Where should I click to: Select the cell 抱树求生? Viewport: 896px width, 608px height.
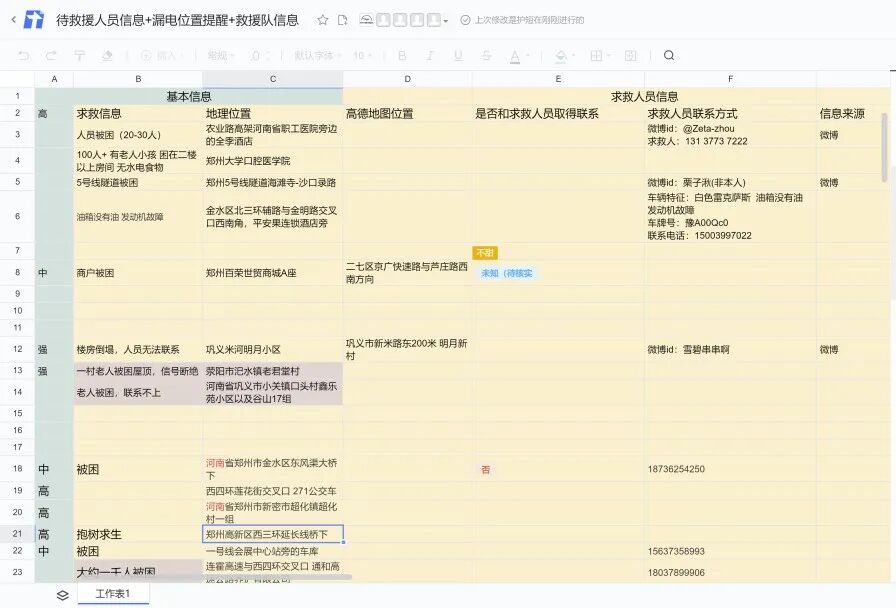coord(138,534)
